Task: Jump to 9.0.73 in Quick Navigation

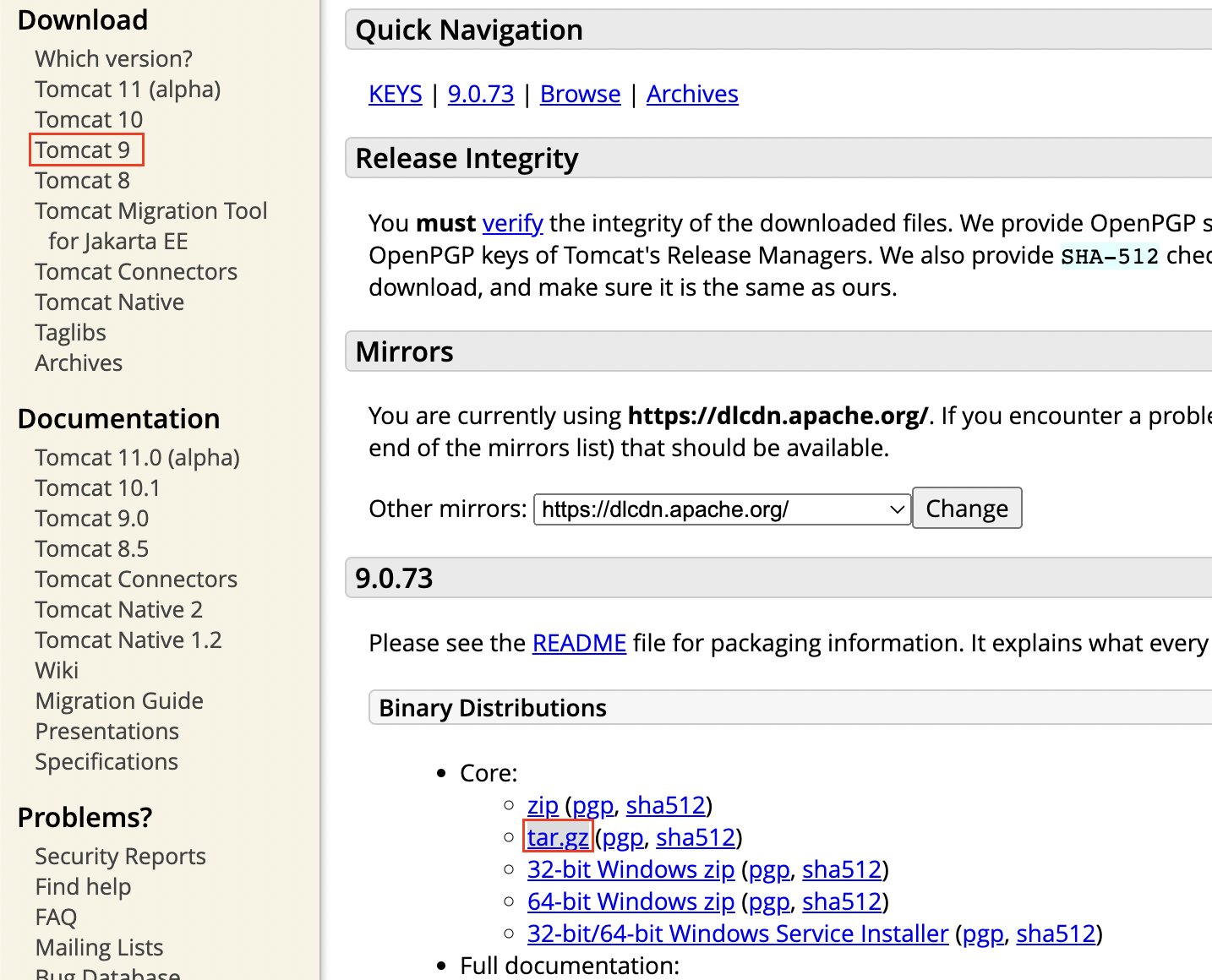Action: pos(481,94)
